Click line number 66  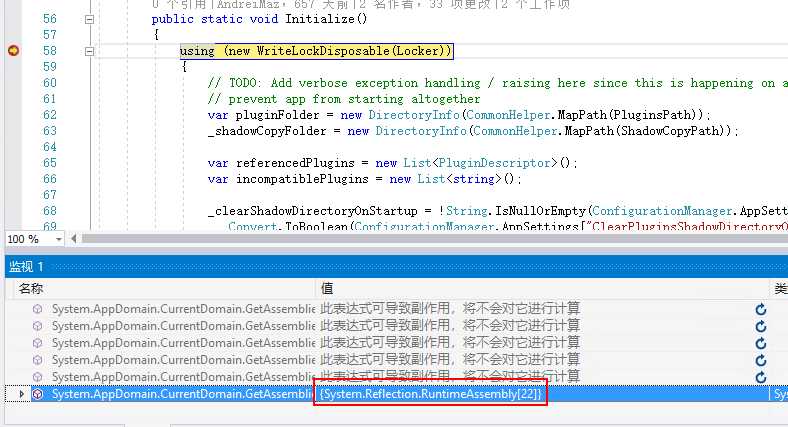50,179
